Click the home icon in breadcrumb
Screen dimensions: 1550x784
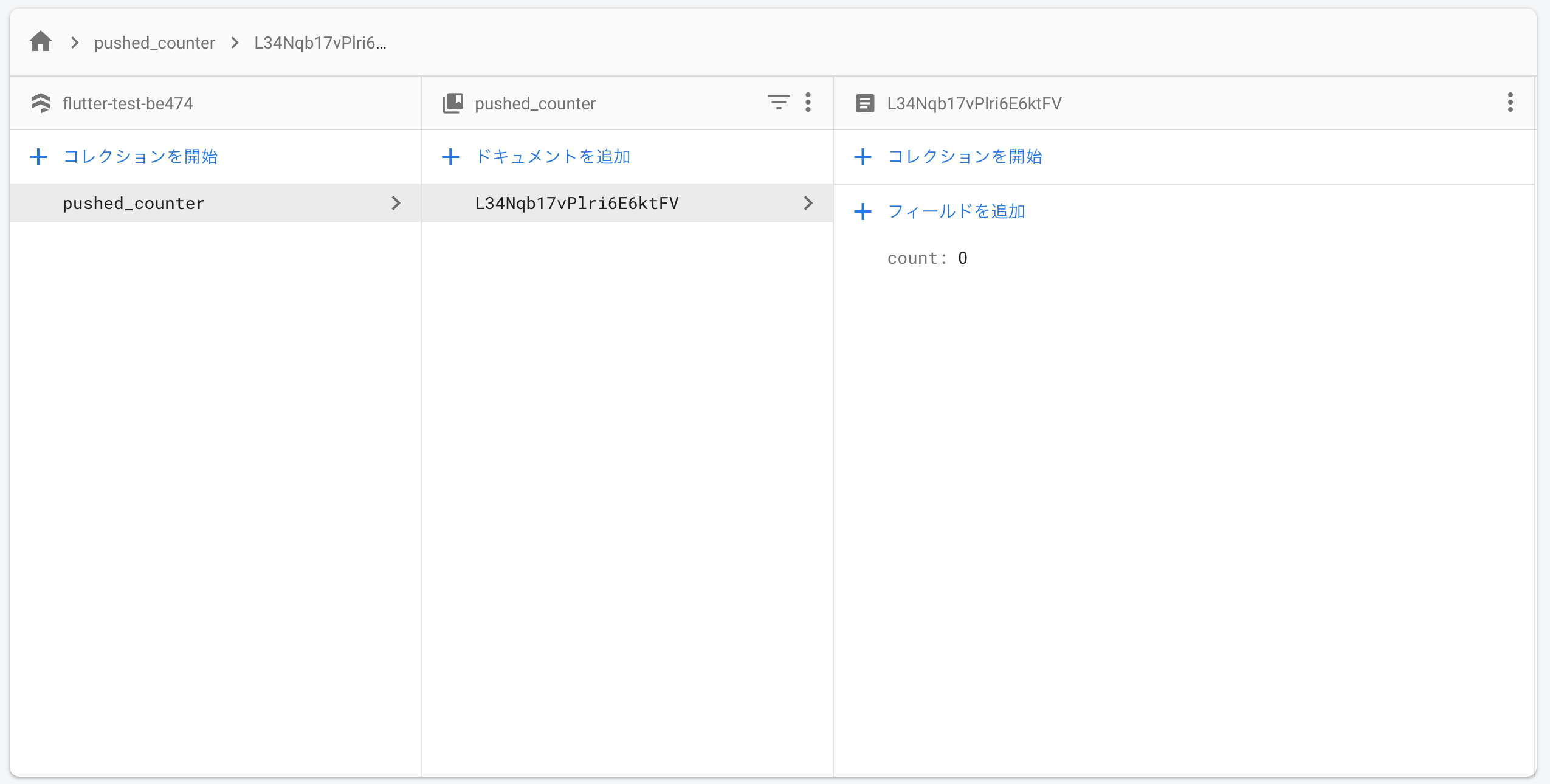(x=41, y=42)
